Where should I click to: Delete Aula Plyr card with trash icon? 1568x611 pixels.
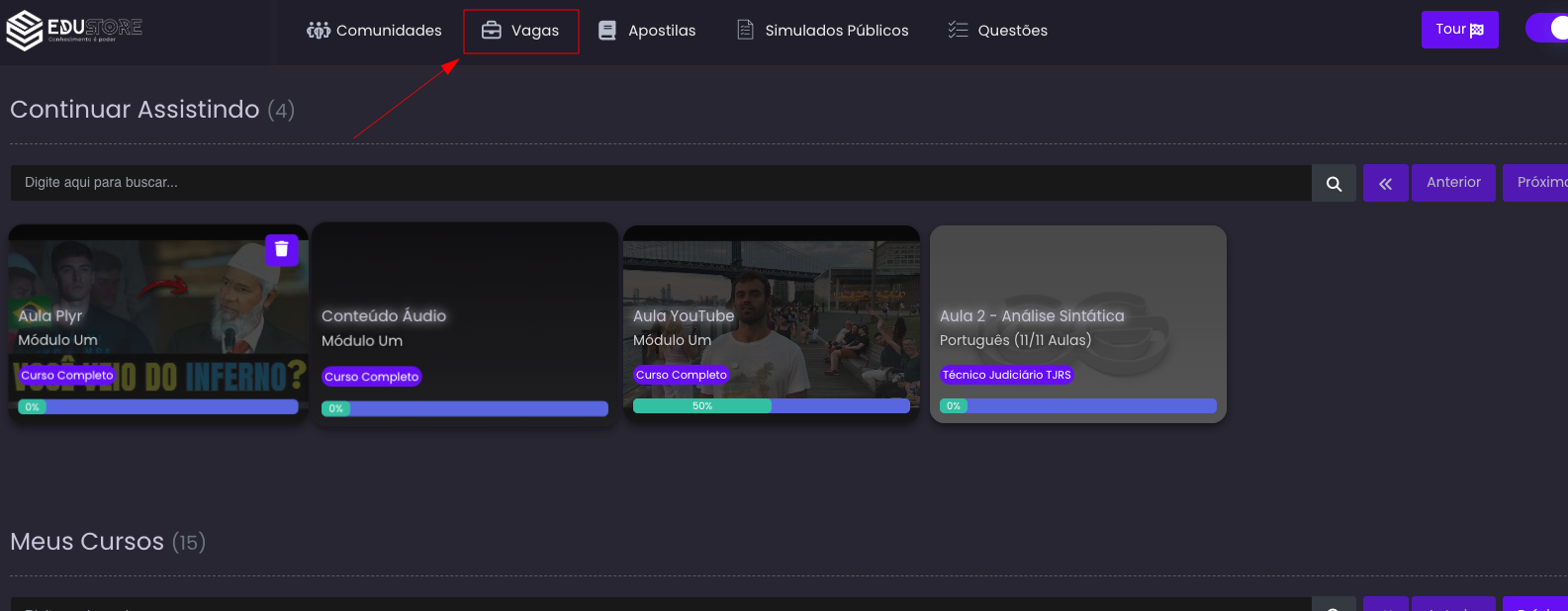point(282,249)
